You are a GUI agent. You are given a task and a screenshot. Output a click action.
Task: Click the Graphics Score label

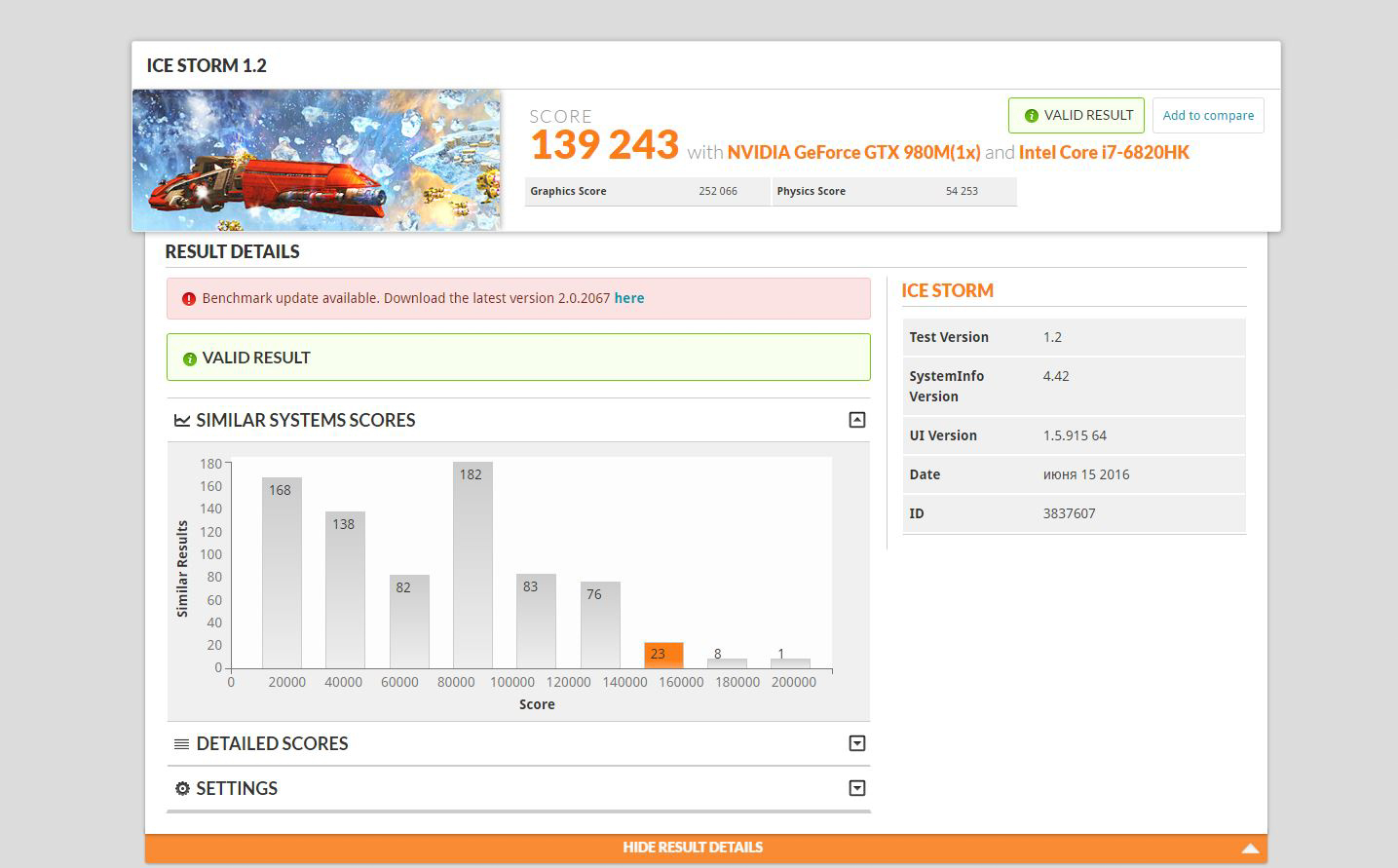point(568,191)
